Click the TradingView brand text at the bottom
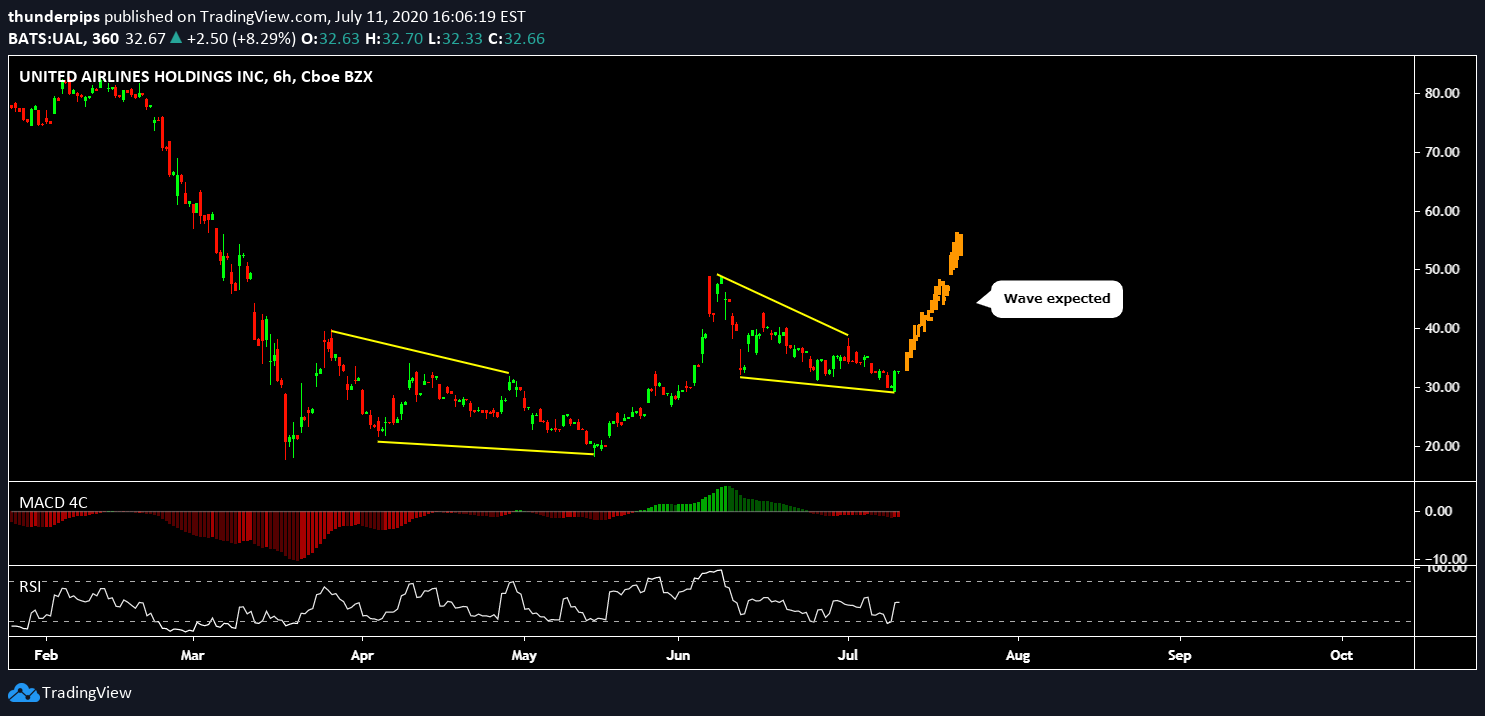The image size is (1485, 716). click(x=87, y=693)
